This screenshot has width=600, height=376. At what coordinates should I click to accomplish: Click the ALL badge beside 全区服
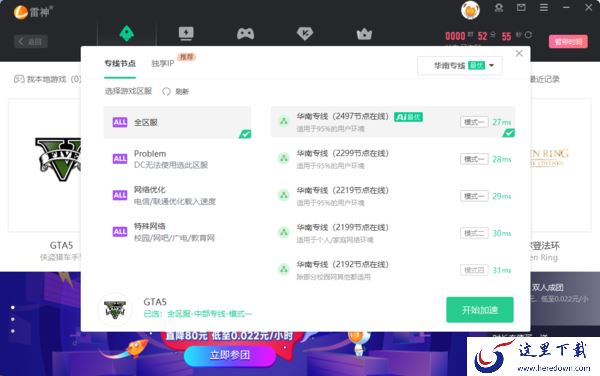(120, 122)
